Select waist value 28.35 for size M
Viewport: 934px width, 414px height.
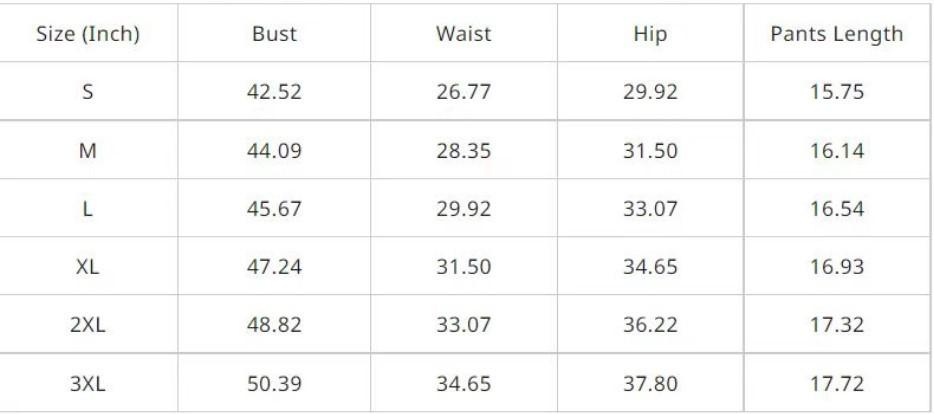(x=463, y=151)
